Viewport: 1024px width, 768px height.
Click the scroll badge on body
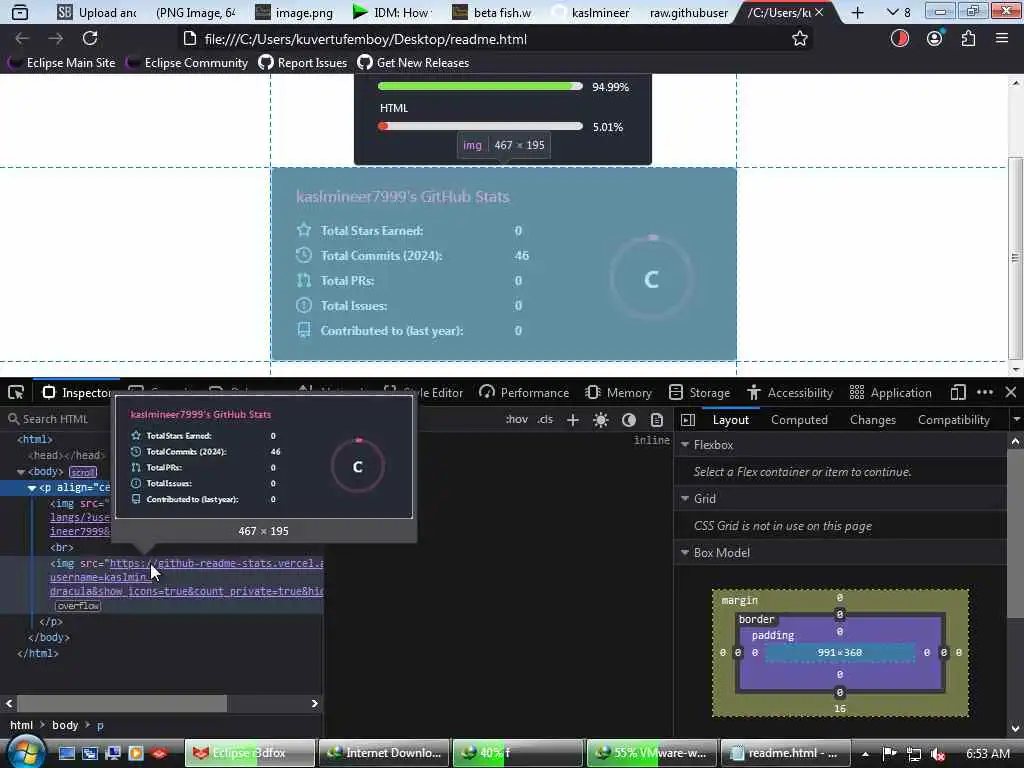pos(82,472)
